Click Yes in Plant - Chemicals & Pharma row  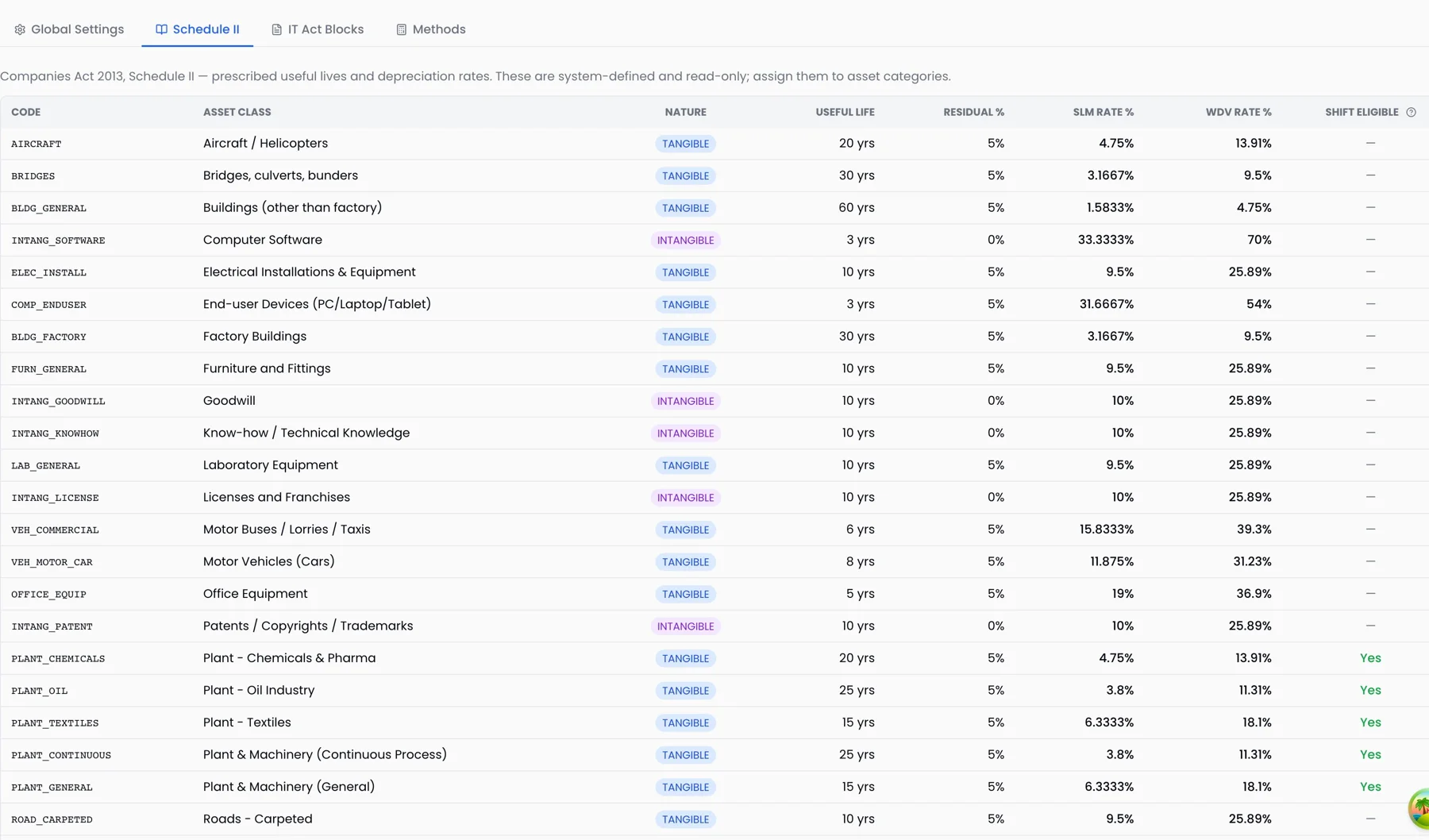tap(1370, 658)
